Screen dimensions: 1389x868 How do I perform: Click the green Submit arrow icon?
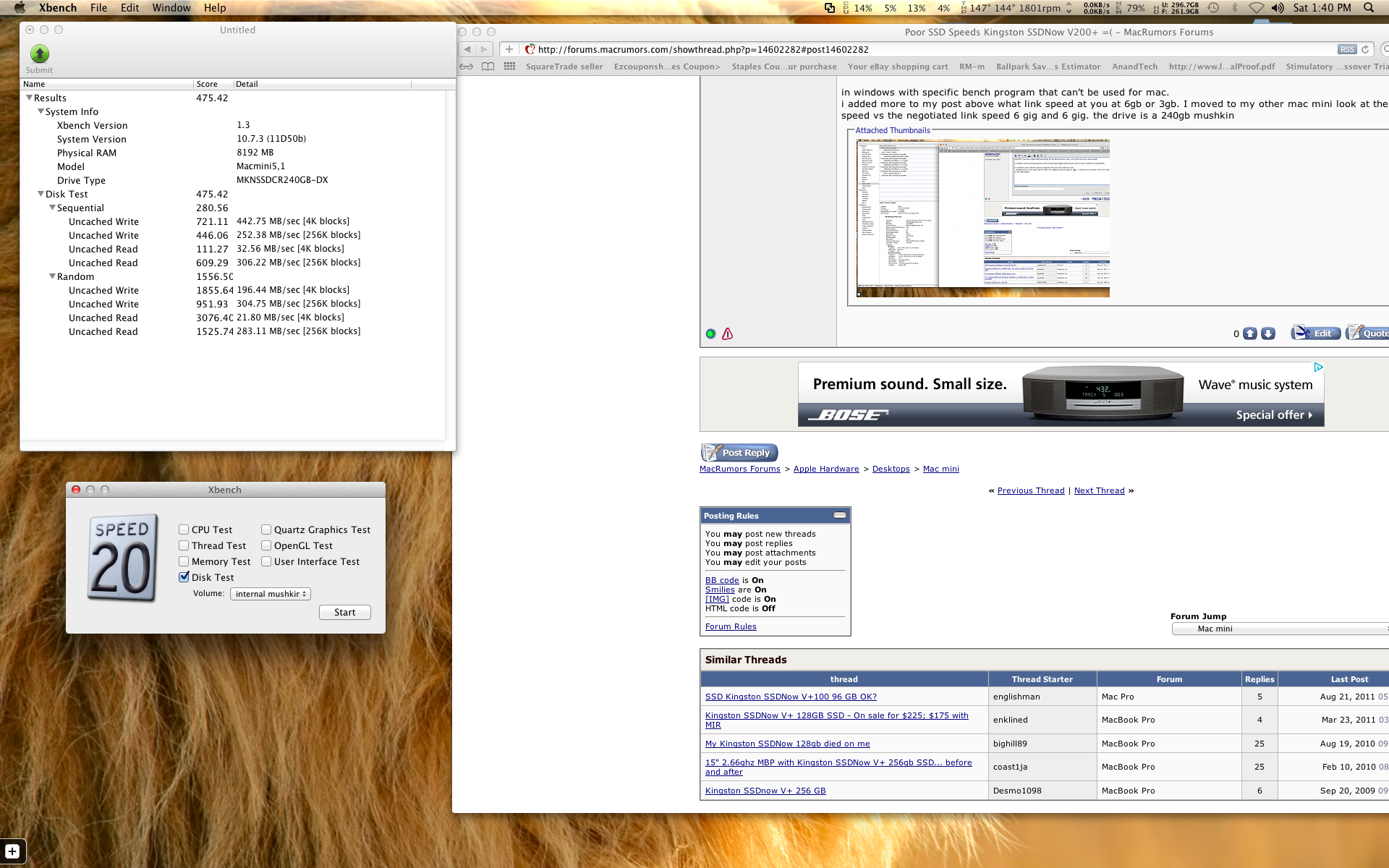pos(40,54)
